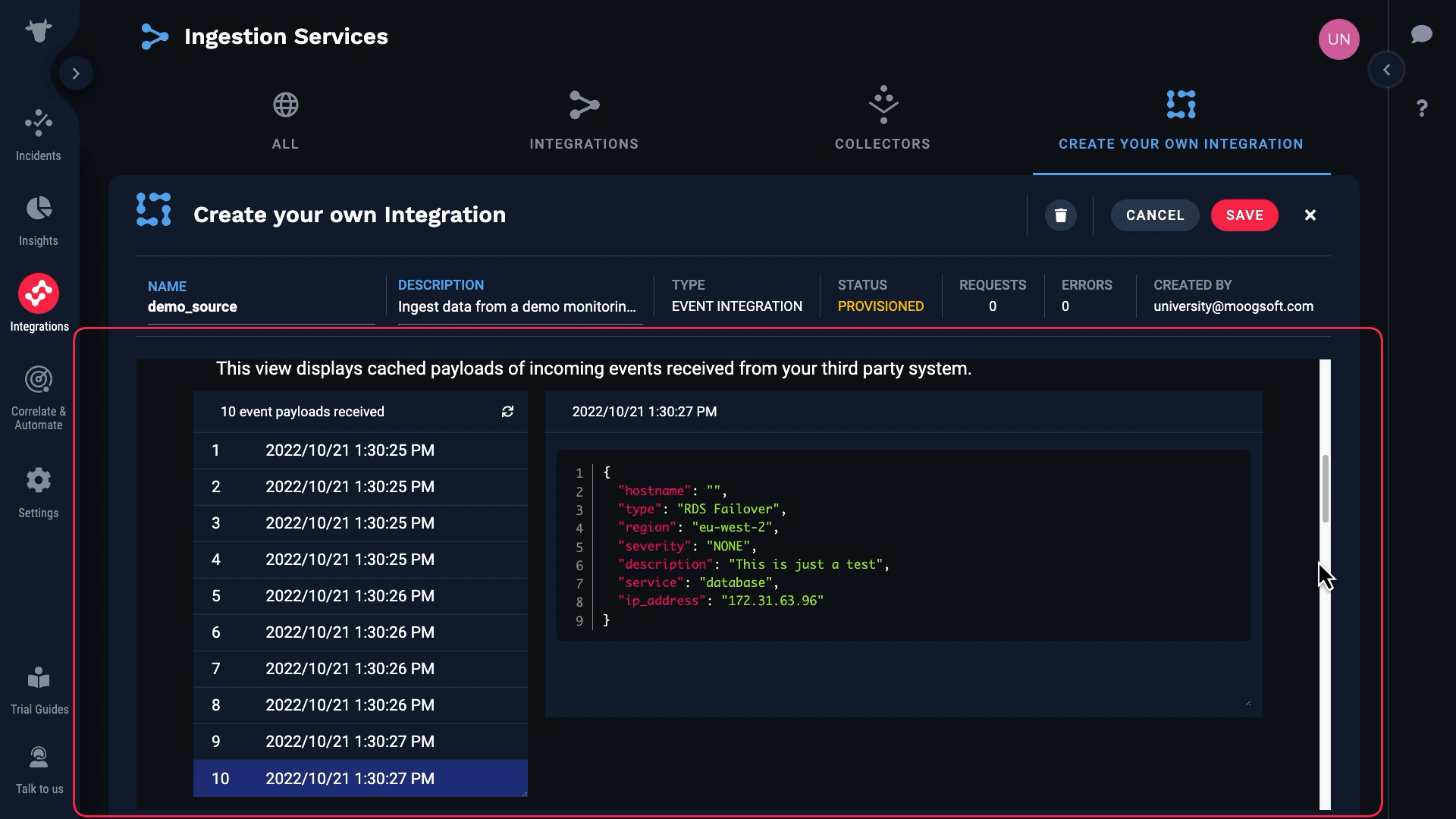Expand the left sidebar chevron

pos(76,74)
